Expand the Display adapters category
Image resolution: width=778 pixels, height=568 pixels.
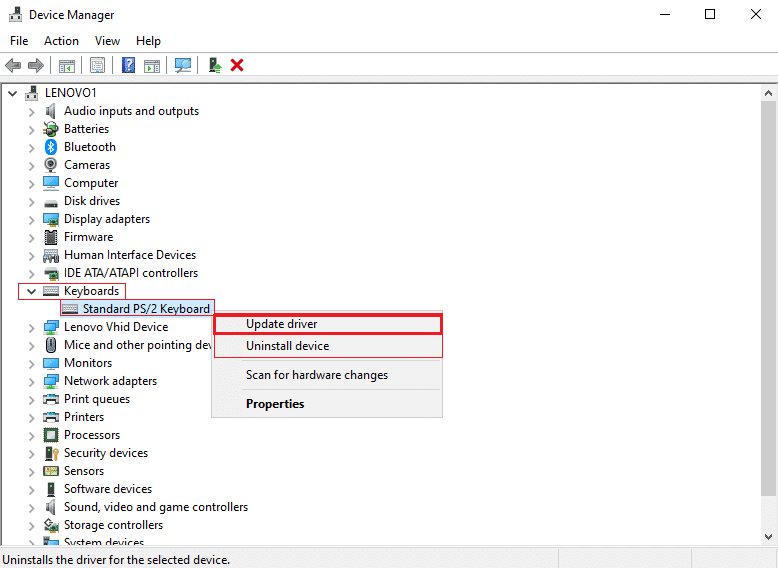[31, 220]
